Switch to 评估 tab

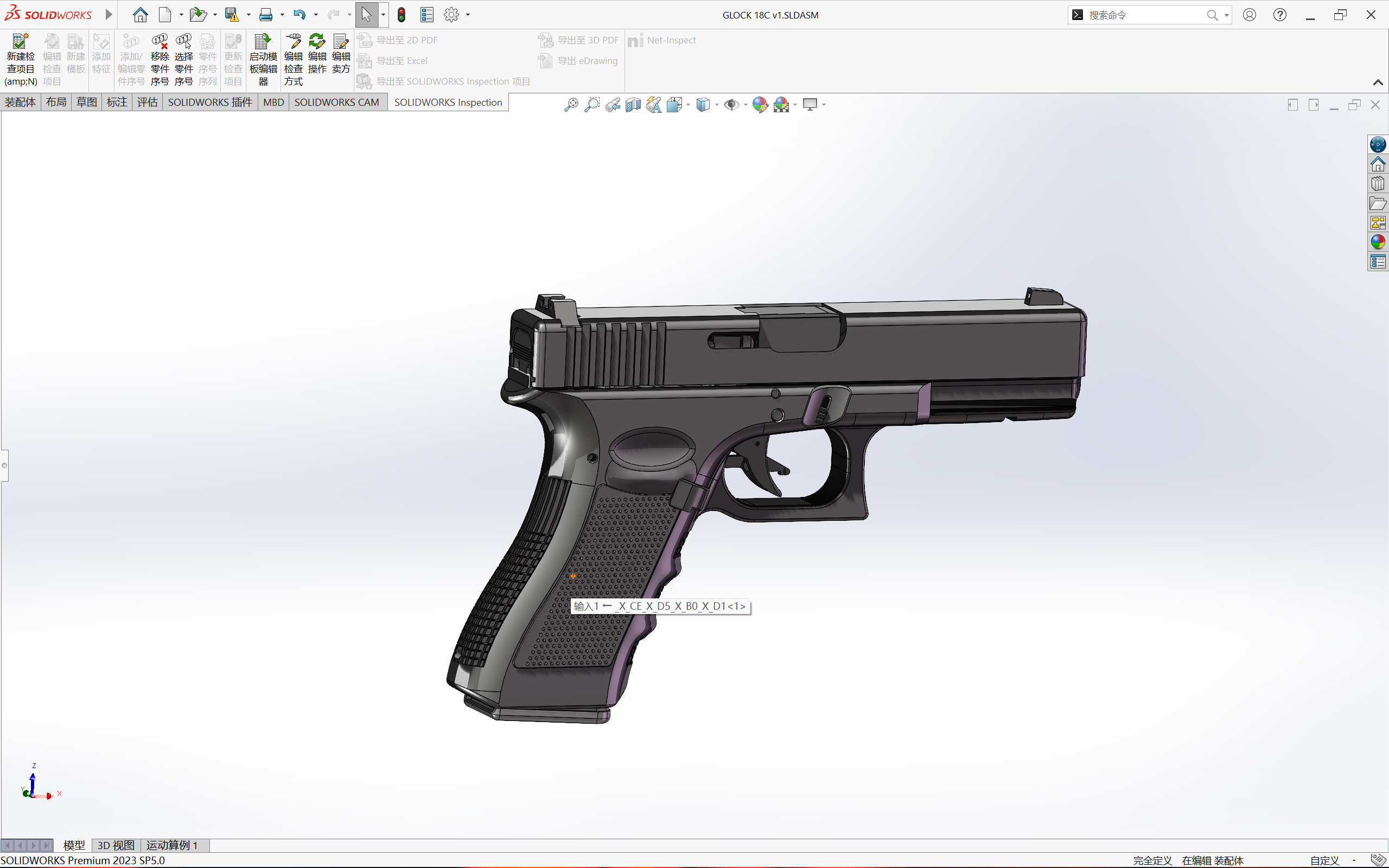click(148, 102)
